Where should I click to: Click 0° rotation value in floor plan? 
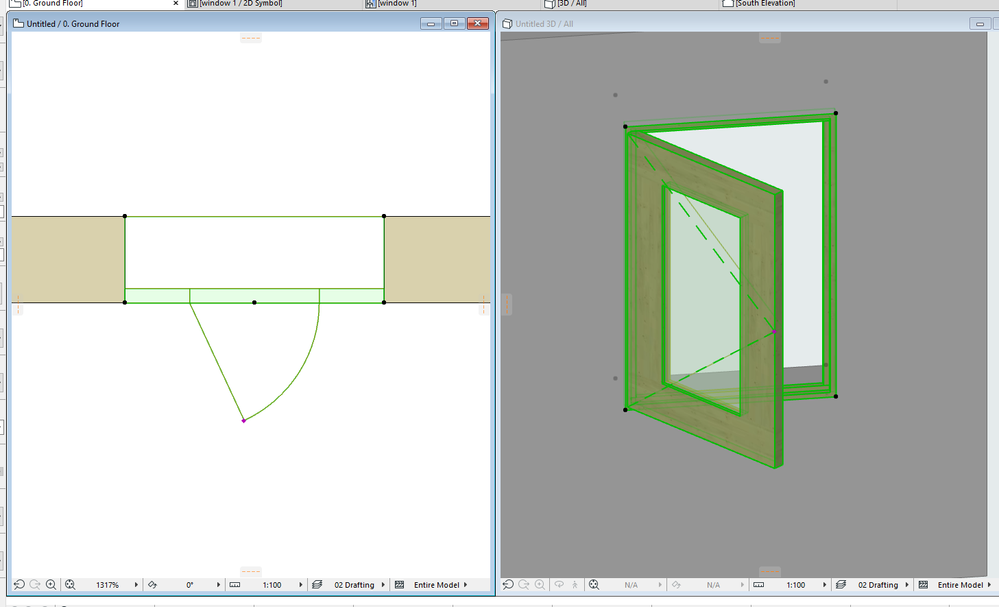[190, 585]
